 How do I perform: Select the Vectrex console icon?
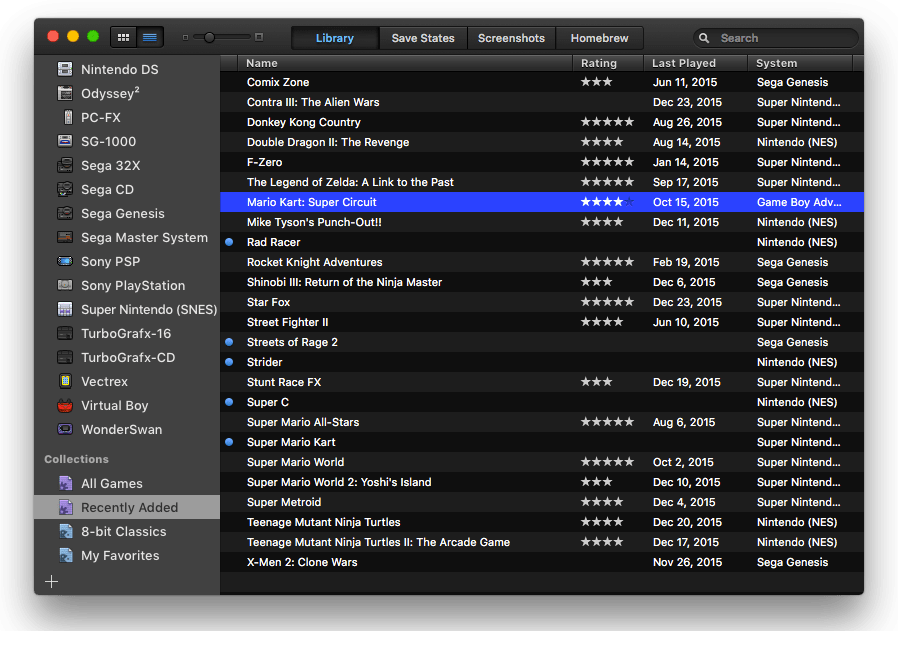65,382
